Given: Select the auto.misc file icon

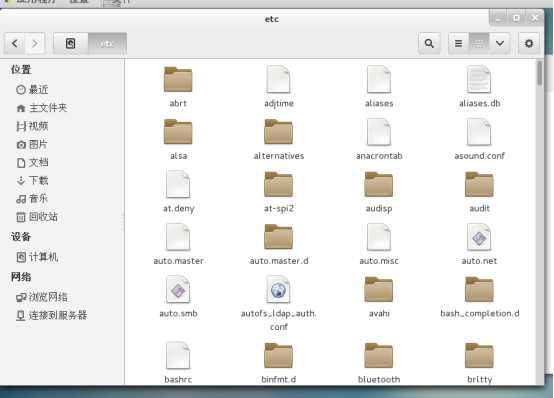Looking at the screenshot, I should point(379,237).
